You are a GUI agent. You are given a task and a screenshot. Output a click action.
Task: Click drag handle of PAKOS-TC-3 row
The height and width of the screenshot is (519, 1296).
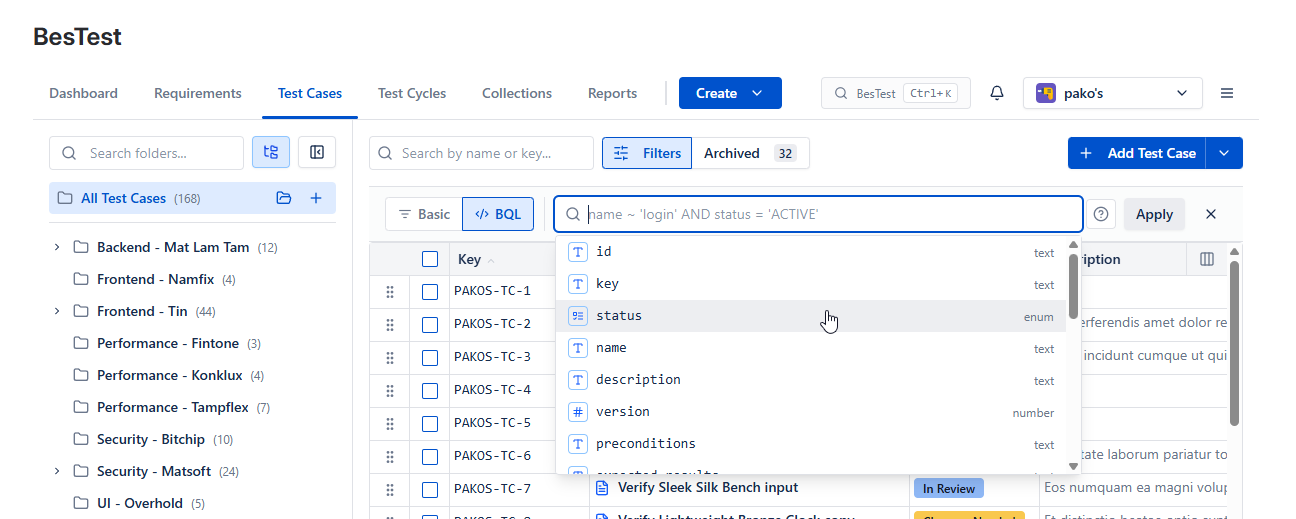pyautogui.click(x=390, y=357)
